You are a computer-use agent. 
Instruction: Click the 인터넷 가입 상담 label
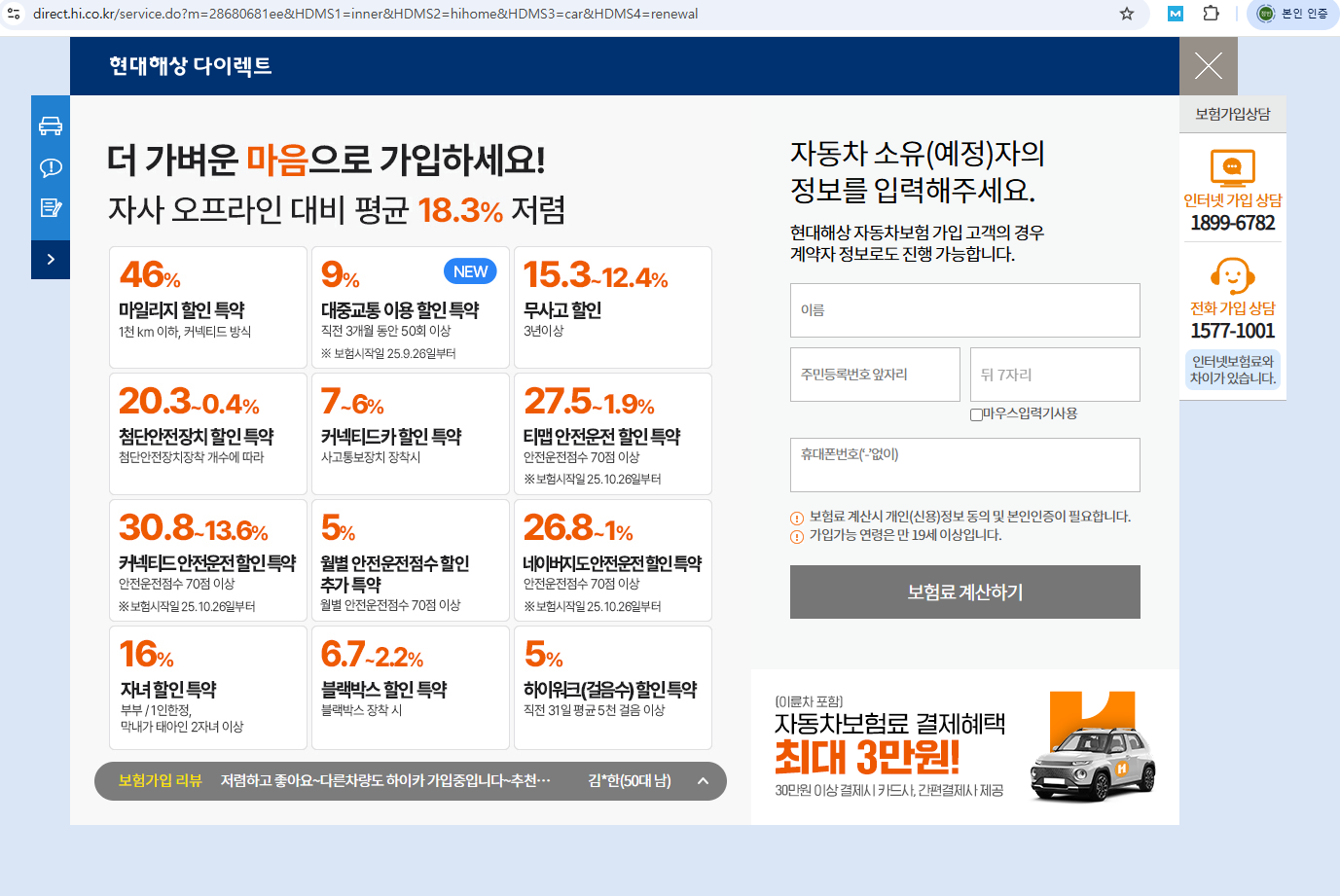point(1232,199)
